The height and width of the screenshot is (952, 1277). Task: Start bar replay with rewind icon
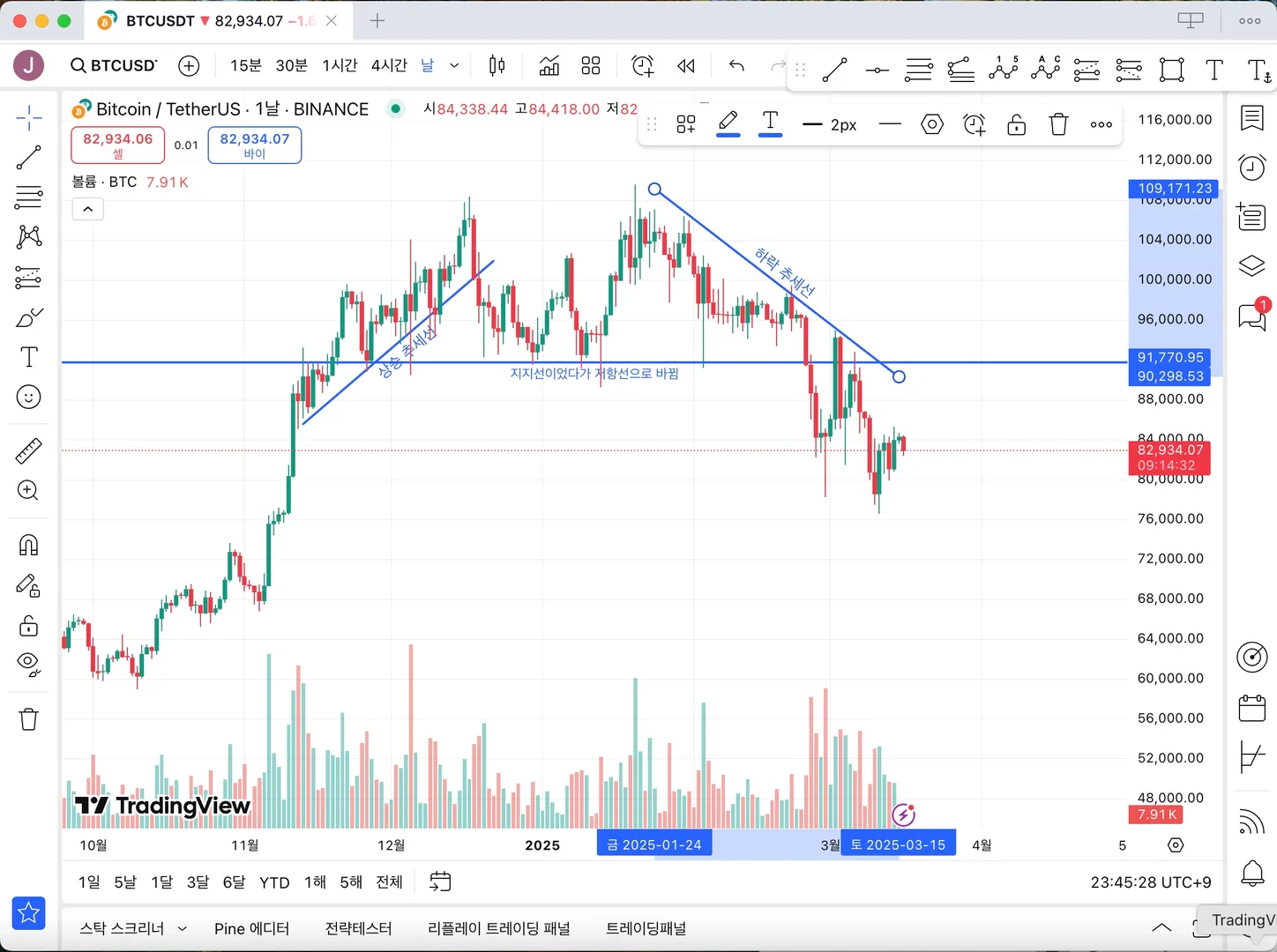[686, 66]
